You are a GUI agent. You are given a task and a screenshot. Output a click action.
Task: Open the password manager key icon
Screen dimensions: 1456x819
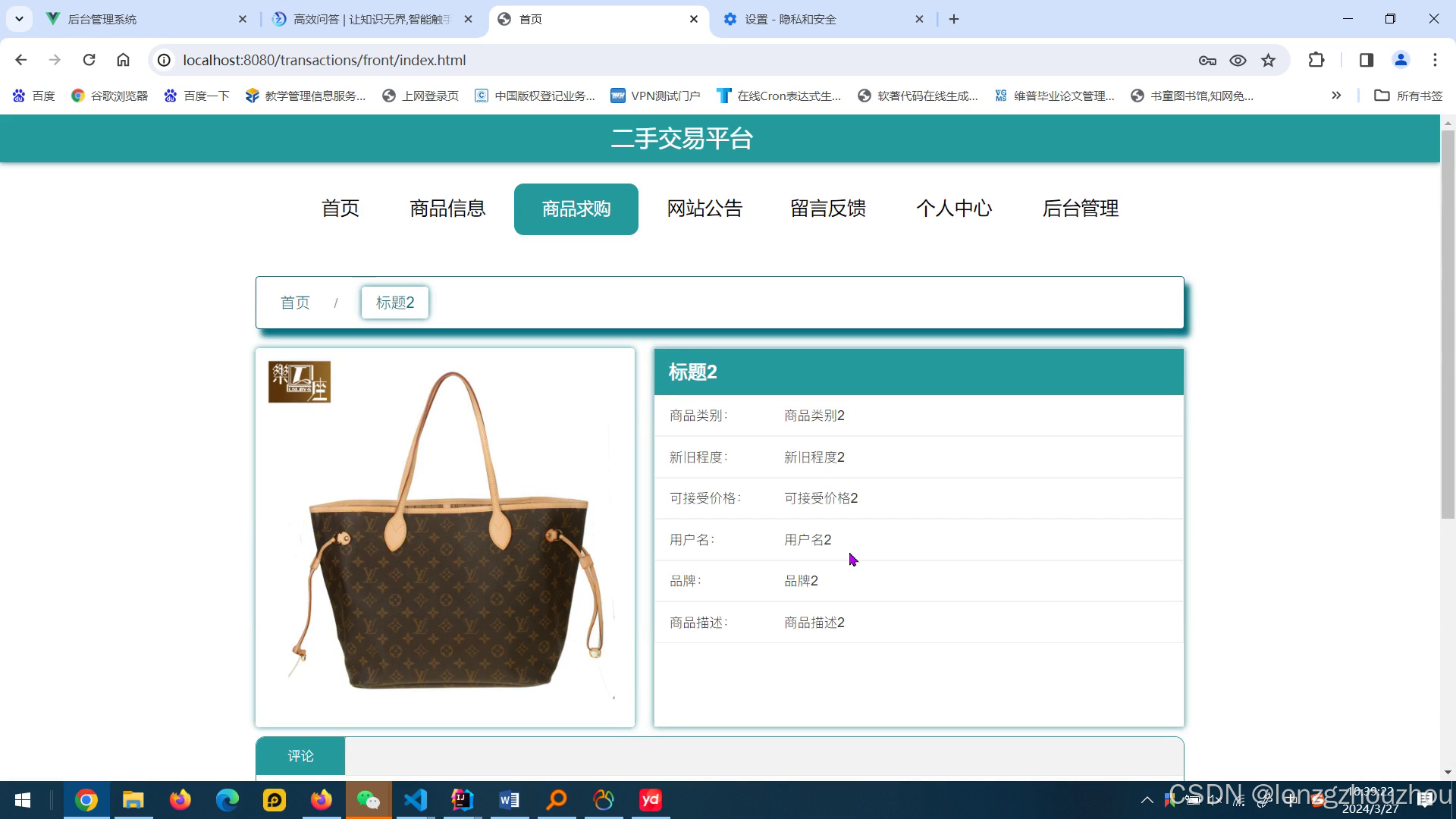[x=1207, y=60]
